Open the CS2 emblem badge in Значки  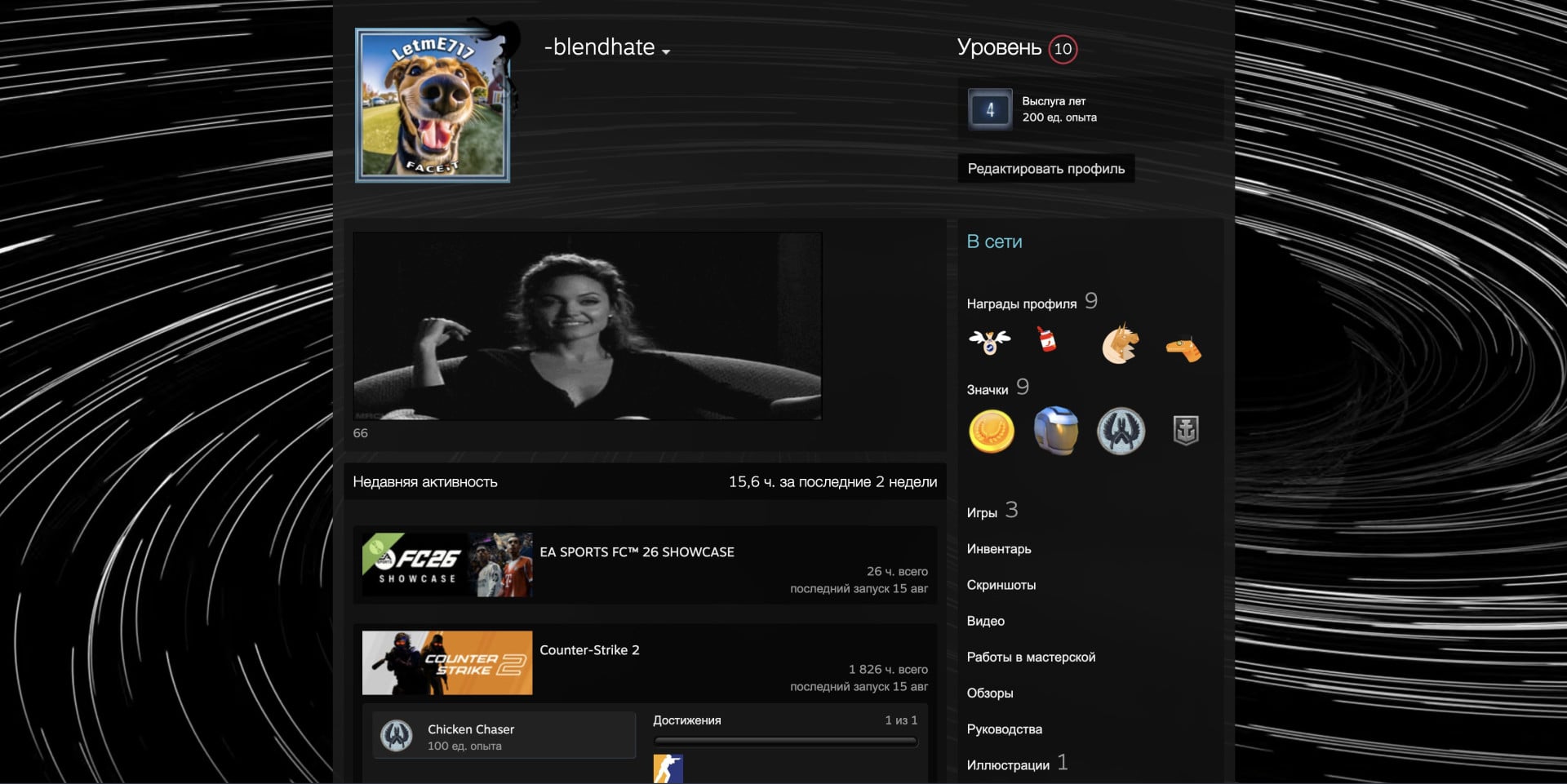(1121, 431)
